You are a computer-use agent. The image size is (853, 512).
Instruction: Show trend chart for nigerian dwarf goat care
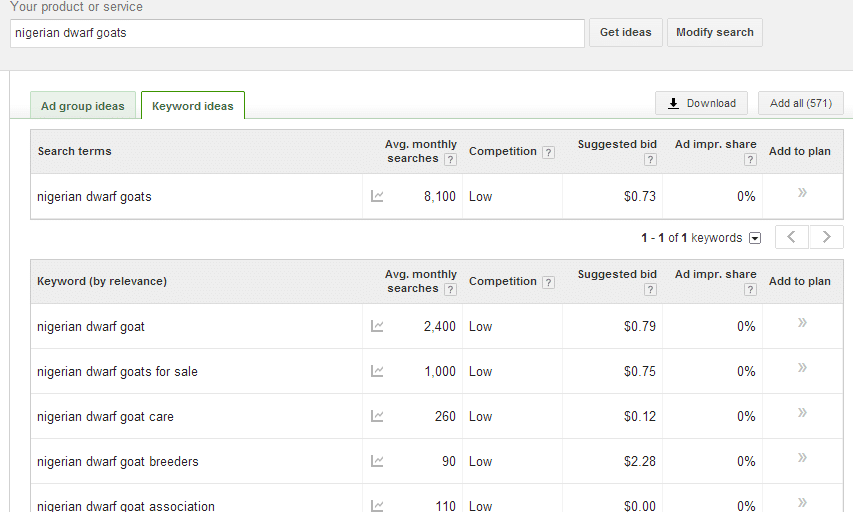(377, 416)
